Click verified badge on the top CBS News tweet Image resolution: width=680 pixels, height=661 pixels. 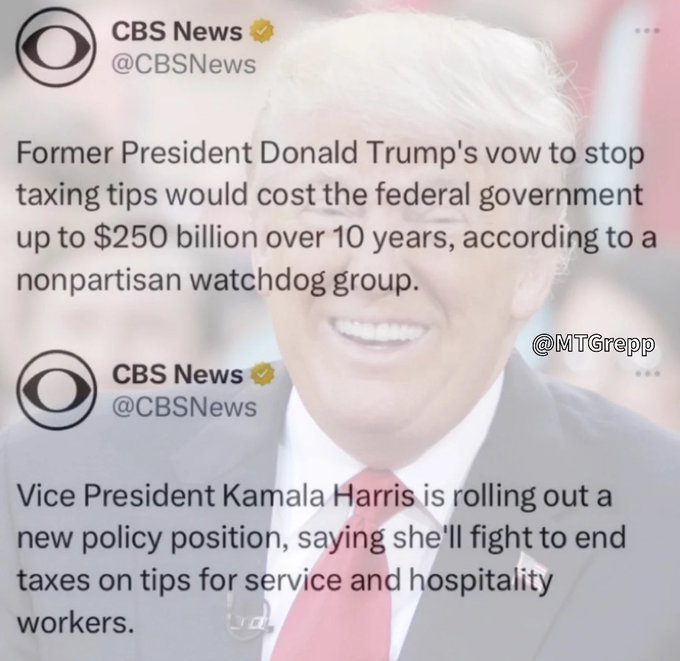pos(263,31)
